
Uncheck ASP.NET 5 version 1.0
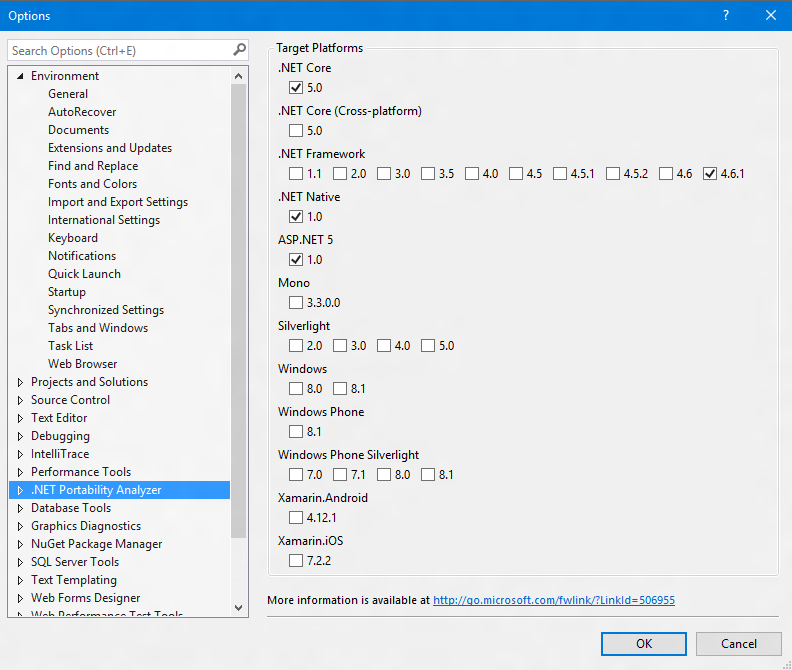click(296, 260)
